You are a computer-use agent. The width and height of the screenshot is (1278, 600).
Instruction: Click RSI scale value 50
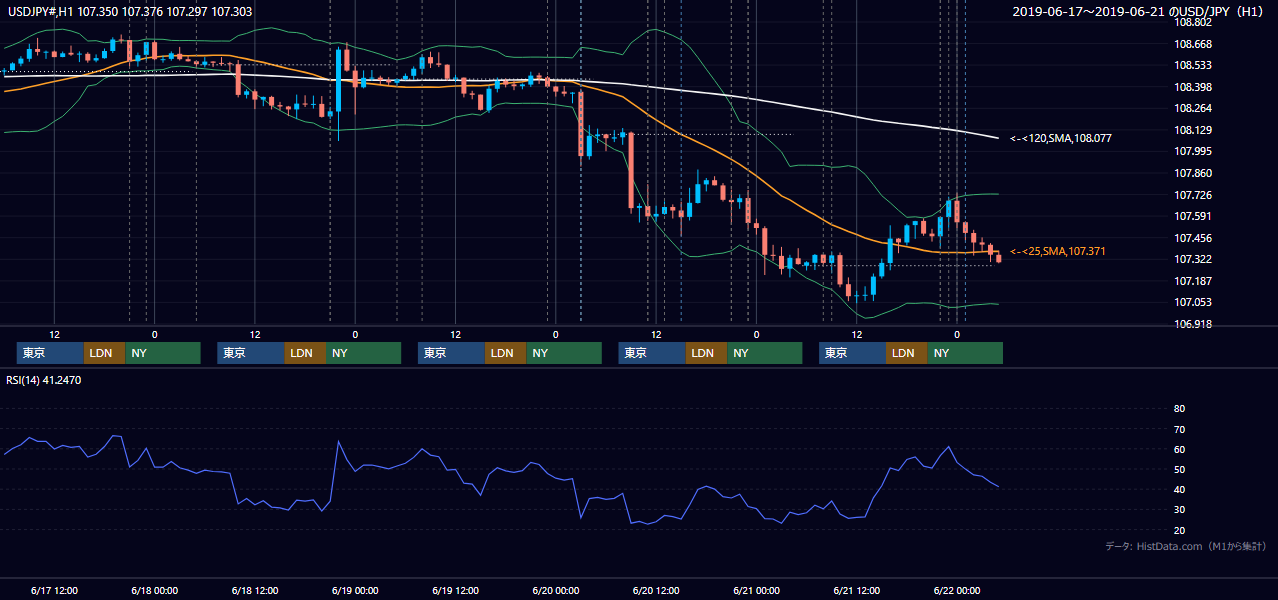1179,469
